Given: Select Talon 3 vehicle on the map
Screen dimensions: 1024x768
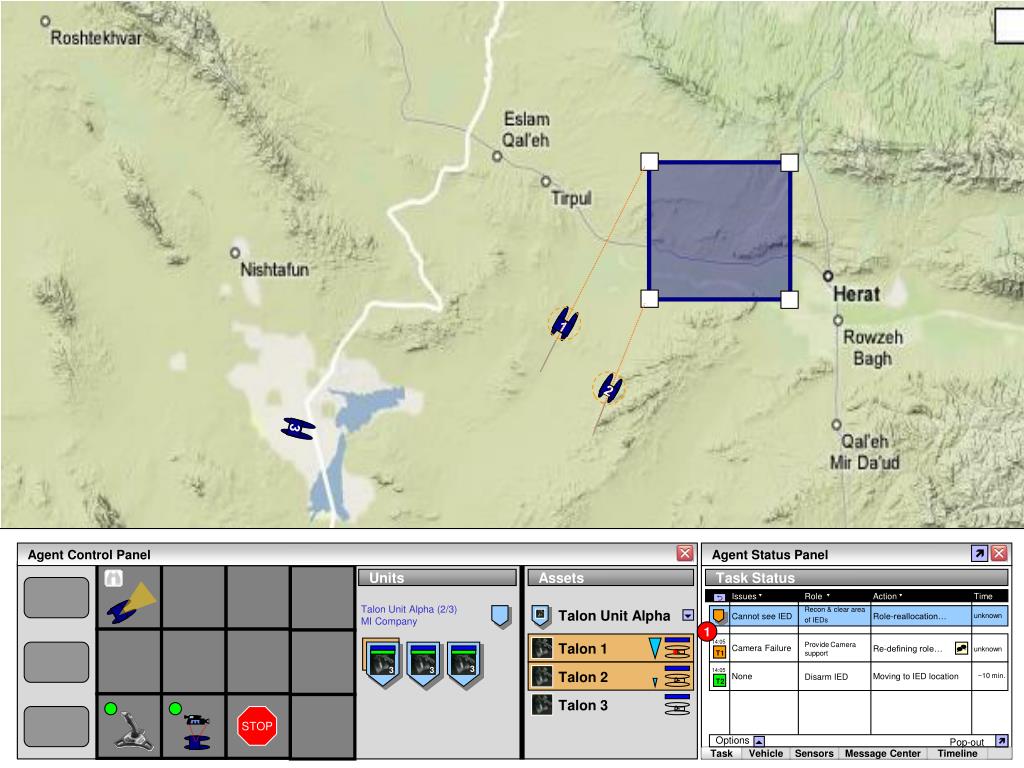Looking at the screenshot, I should click(298, 428).
